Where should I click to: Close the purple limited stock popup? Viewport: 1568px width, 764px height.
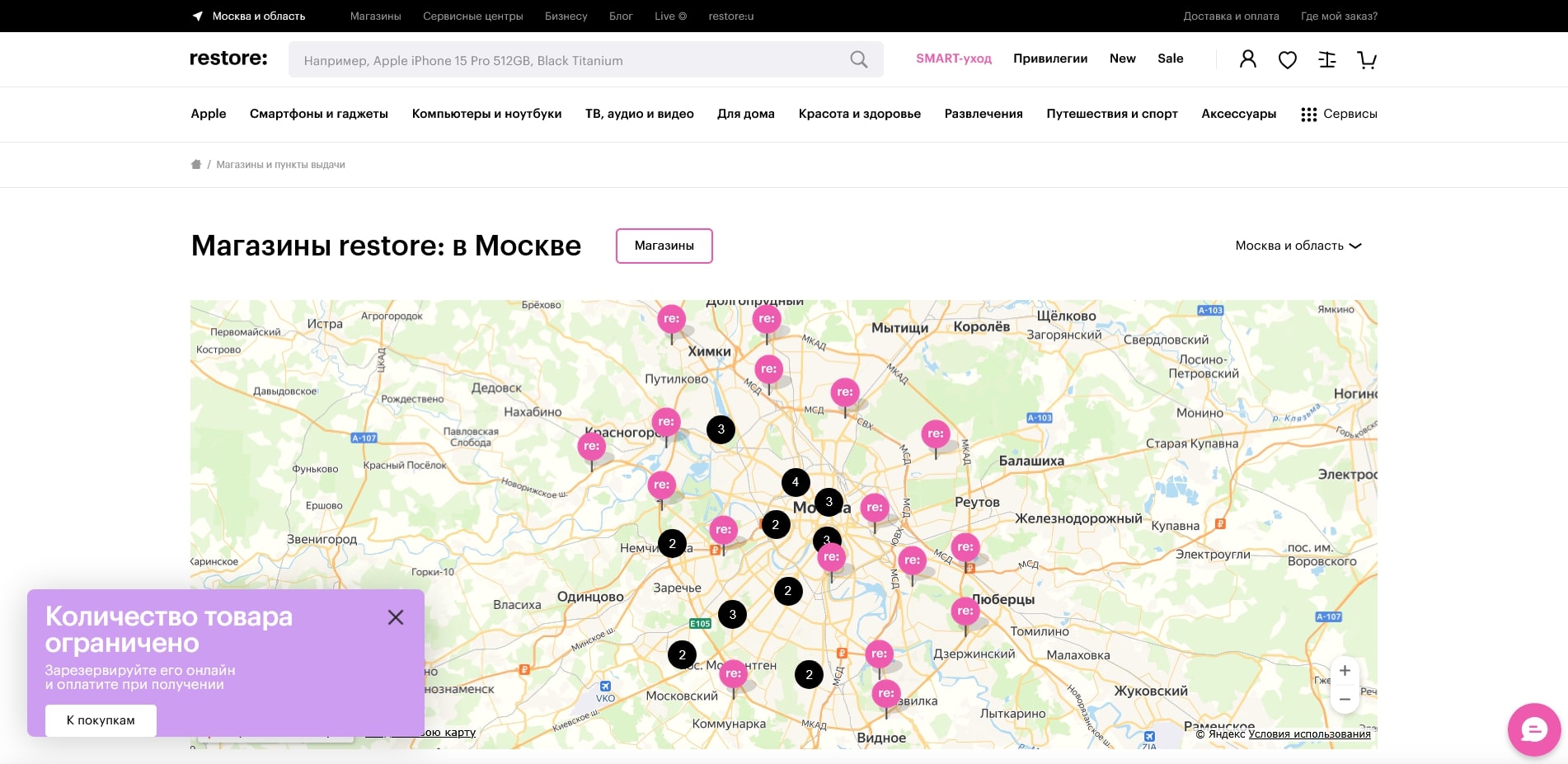click(396, 617)
